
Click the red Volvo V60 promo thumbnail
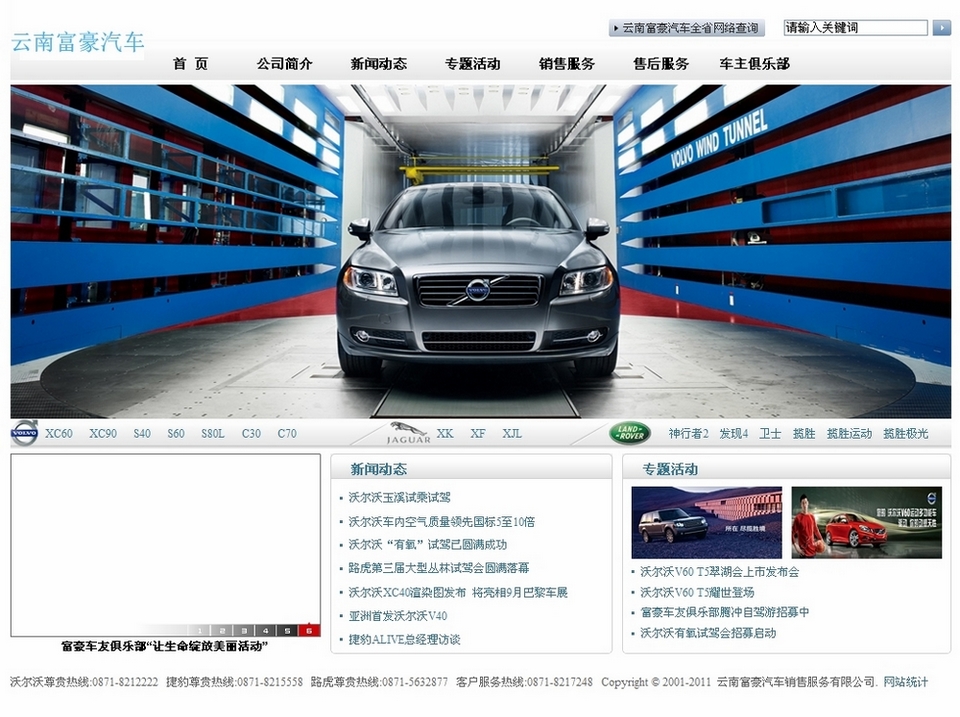click(866, 522)
